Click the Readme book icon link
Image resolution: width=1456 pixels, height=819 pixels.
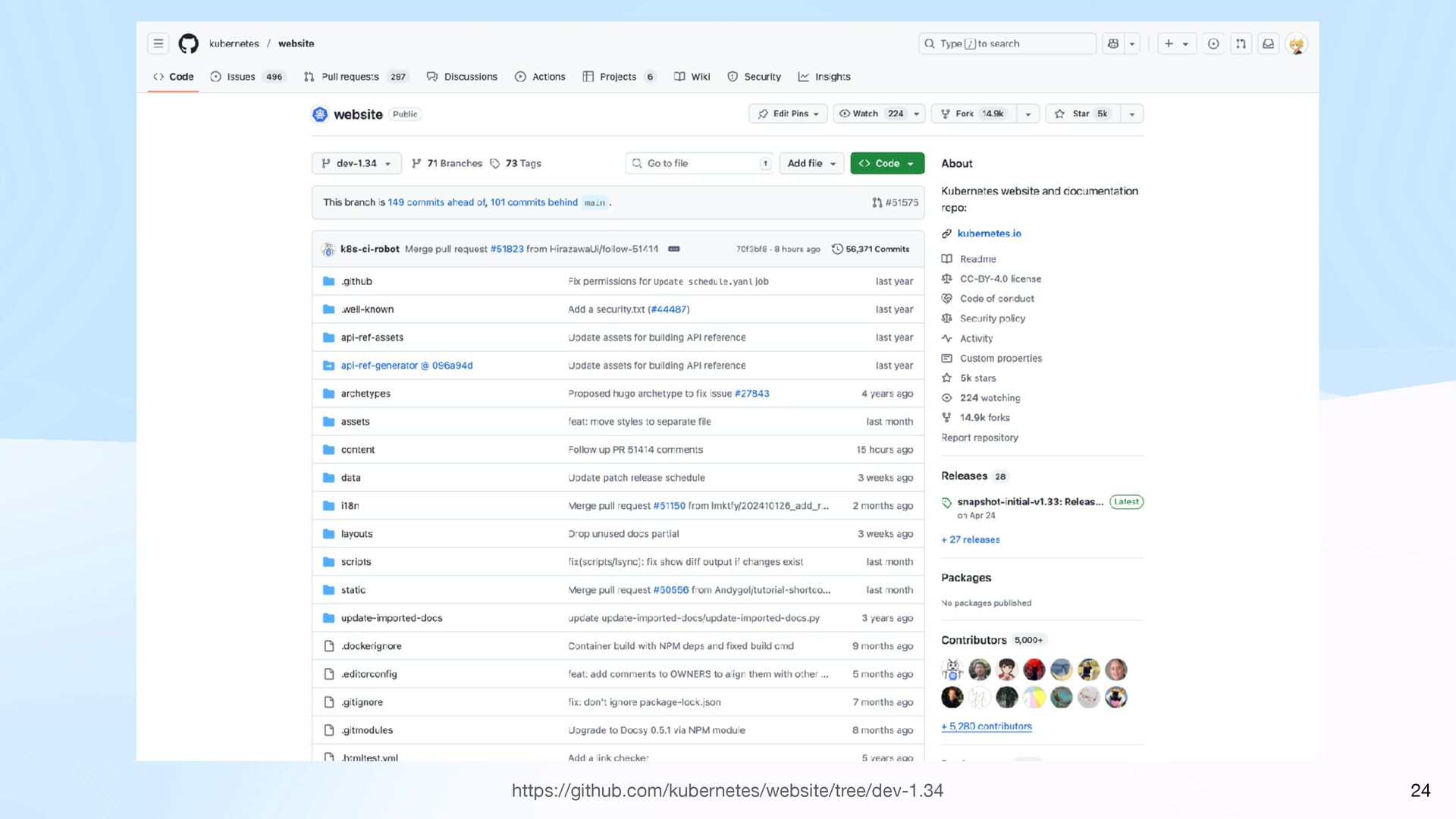969,259
